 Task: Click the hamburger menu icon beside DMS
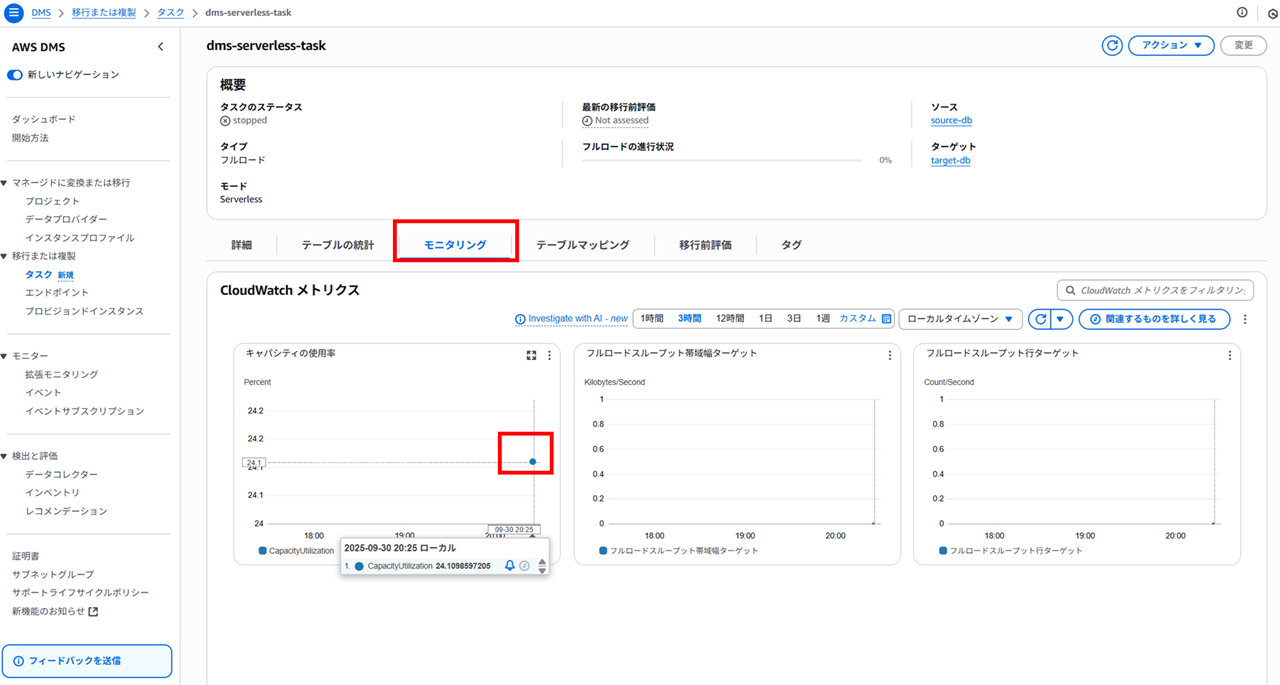point(14,12)
